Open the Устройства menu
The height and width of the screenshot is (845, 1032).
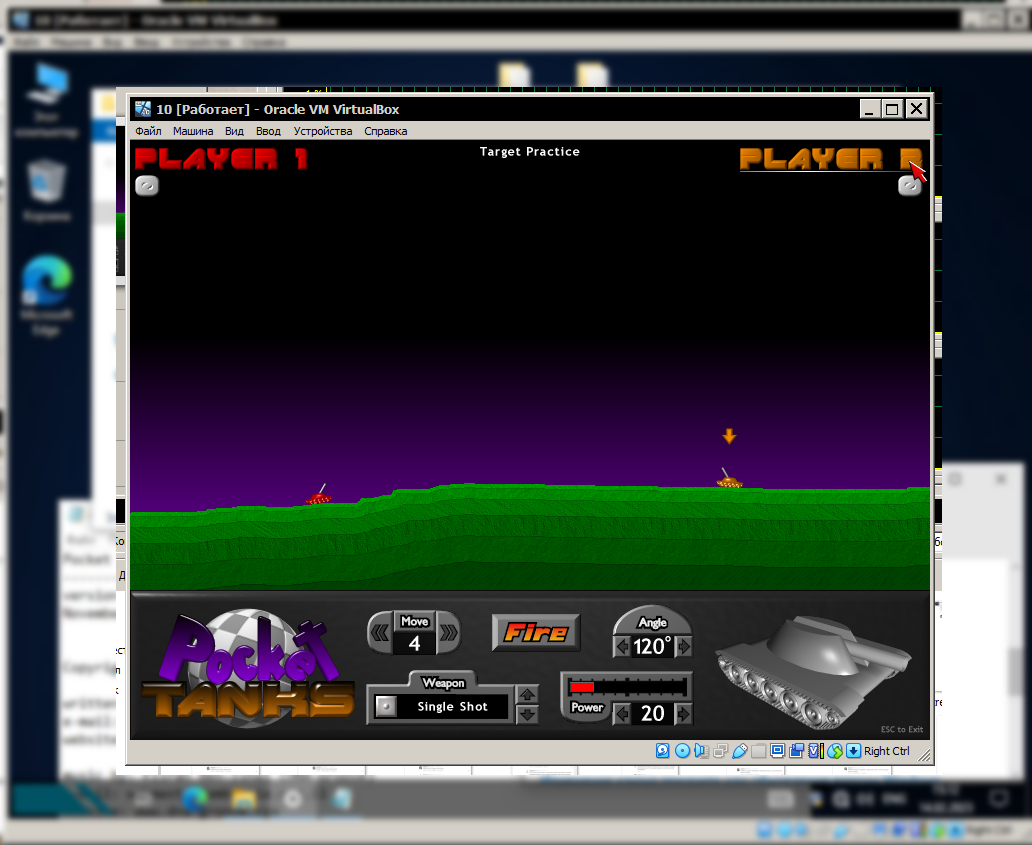click(322, 131)
